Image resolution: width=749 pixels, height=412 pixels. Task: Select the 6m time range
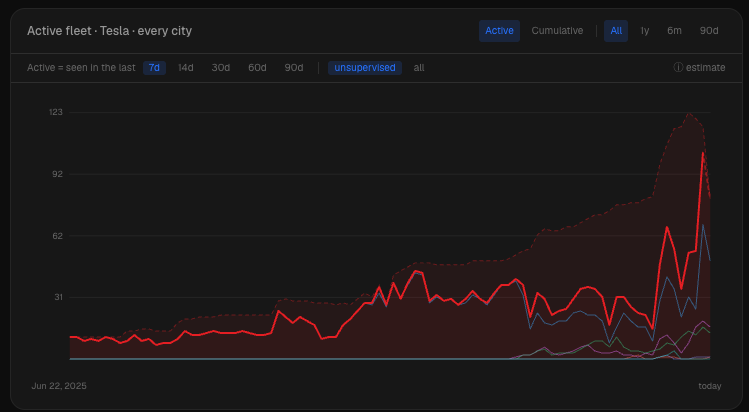[x=674, y=31]
